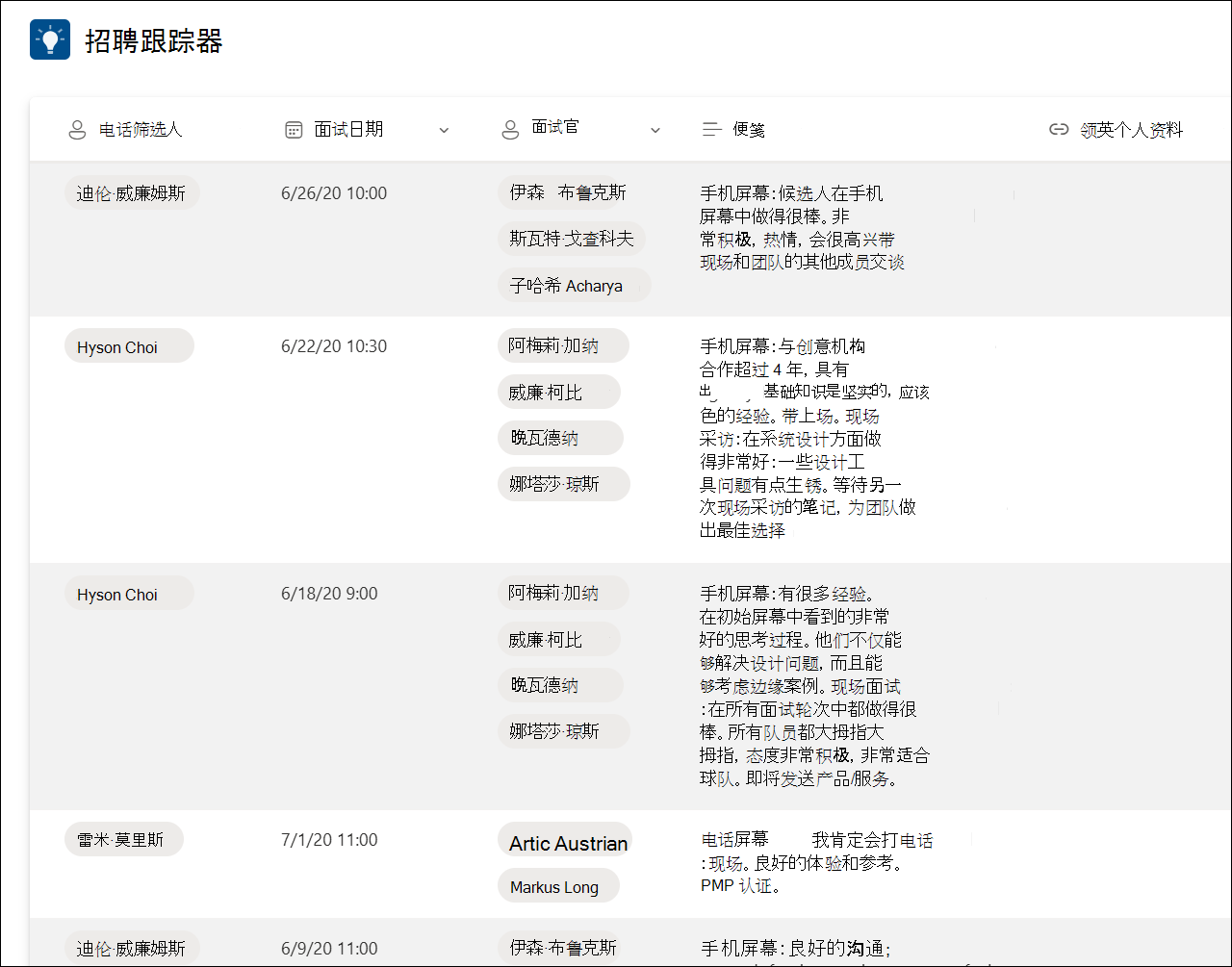Click the person icon beside 电话筛选人
This screenshot has height=967, width=1232.
pos(77,130)
